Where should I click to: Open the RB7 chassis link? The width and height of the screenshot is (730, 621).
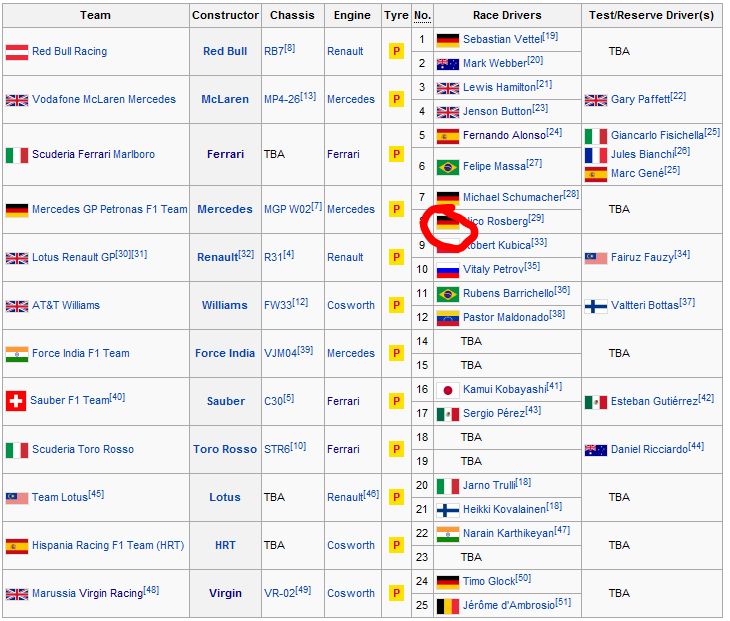click(x=273, y=51)
